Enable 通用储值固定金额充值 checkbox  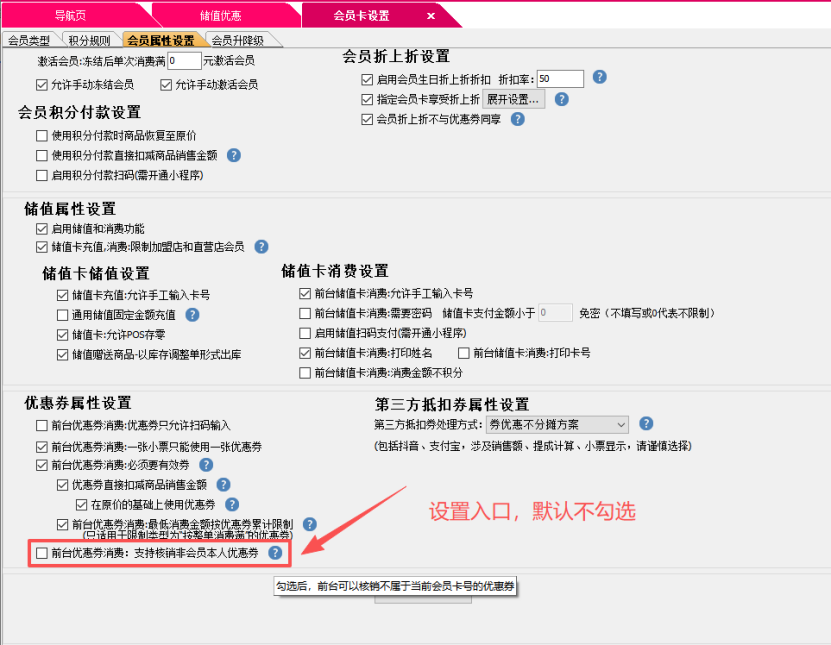tap(63, 315)
